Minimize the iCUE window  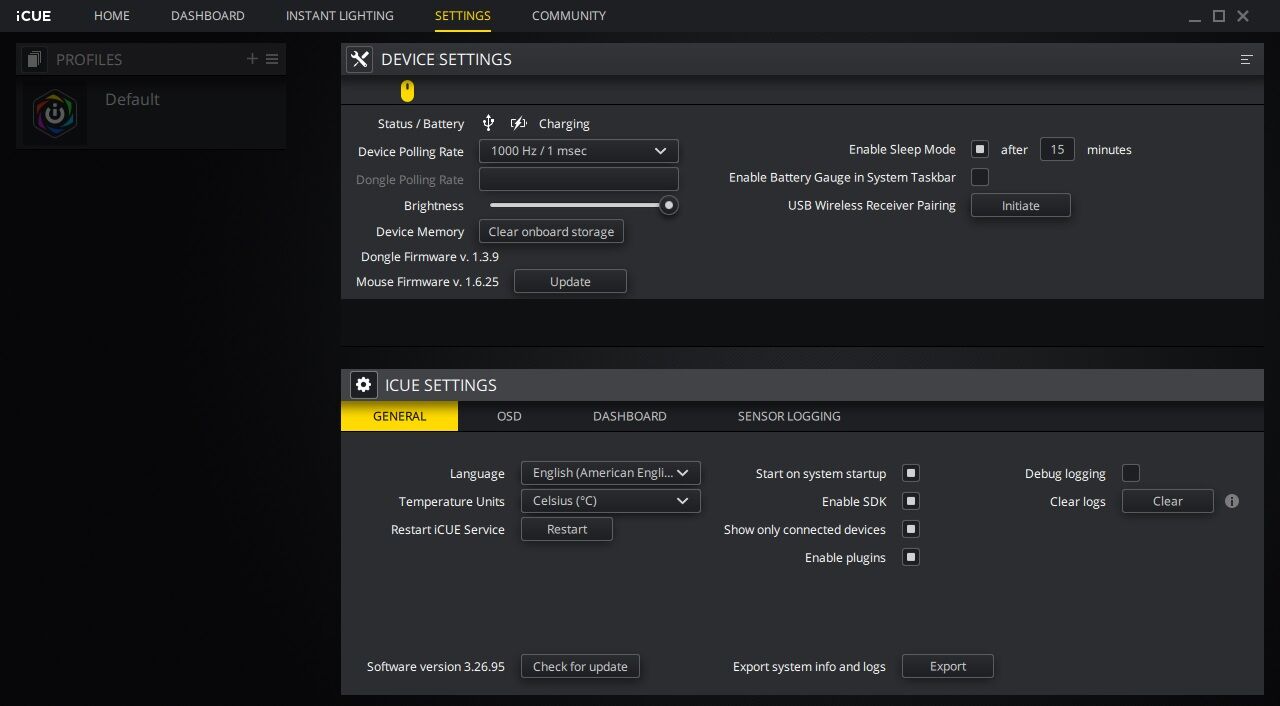1195,18
